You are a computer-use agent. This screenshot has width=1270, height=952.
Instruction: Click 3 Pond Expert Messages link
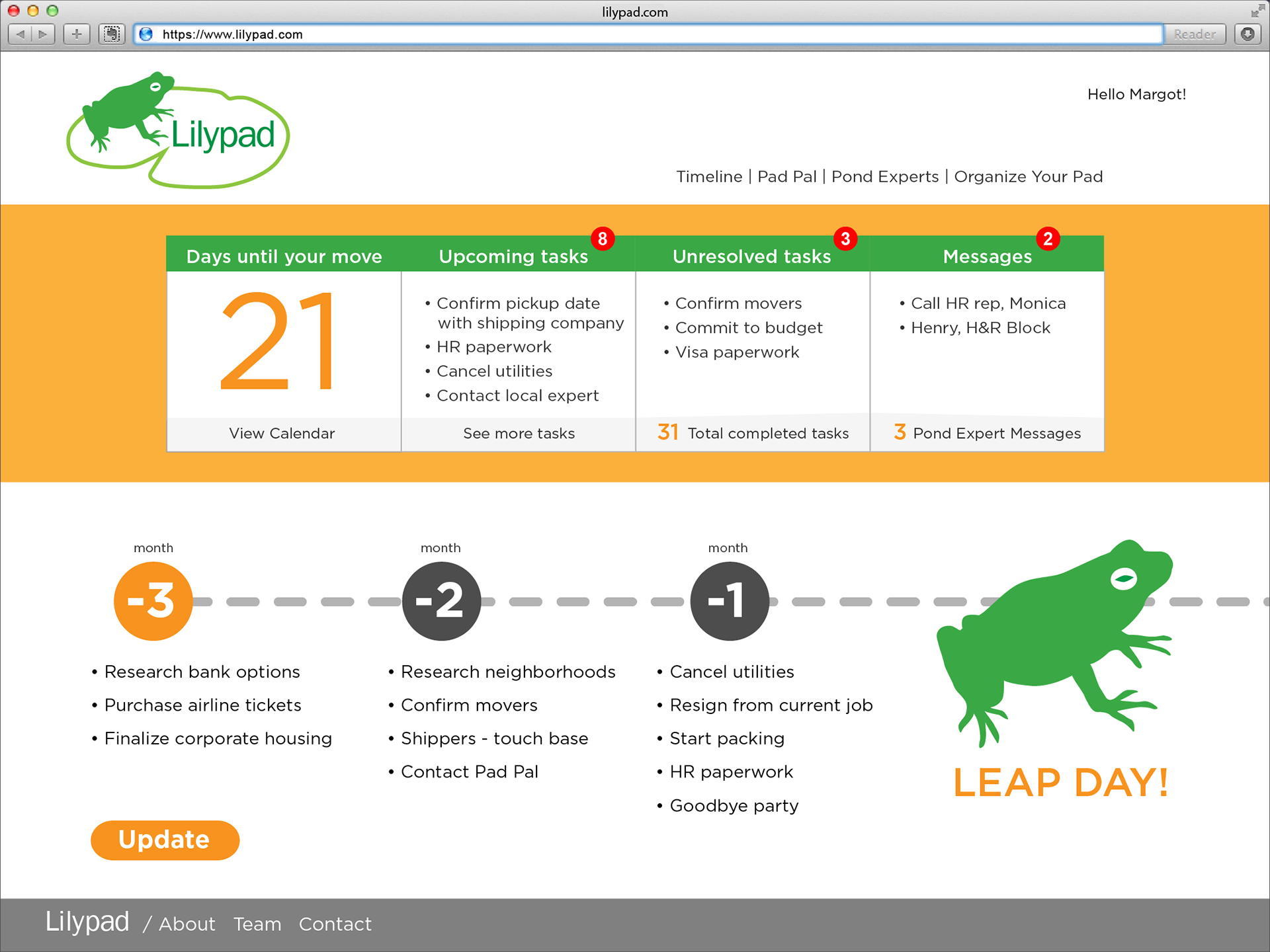click(987, 433)
